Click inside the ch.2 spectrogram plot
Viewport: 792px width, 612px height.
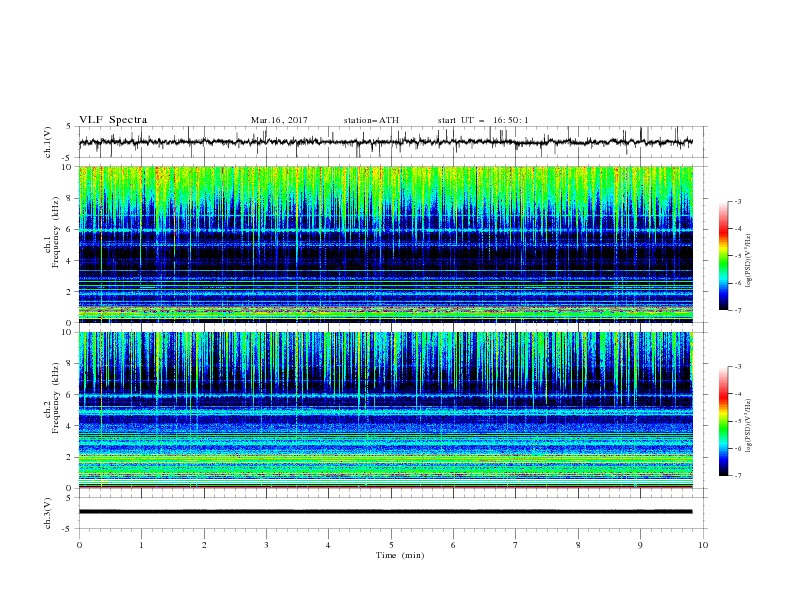pyautogui.click(x=386, y=410)
